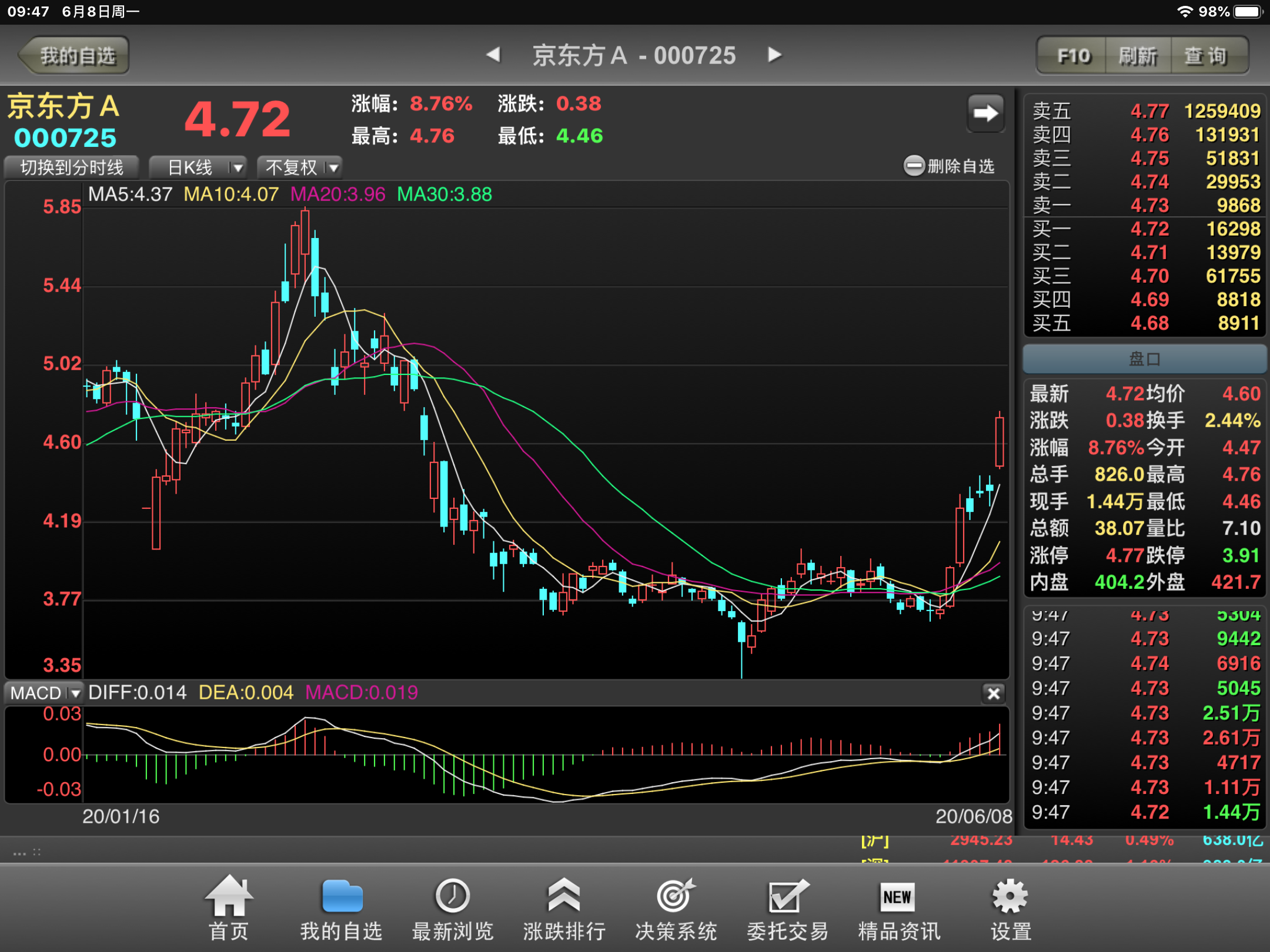Click the MACD:0.019 value label
This screenshot has height=952, width=1270.
tap(362, 693)
